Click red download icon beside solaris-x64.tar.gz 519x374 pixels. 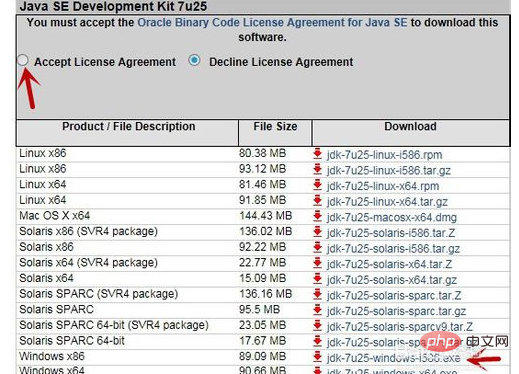tap(317, 279)
